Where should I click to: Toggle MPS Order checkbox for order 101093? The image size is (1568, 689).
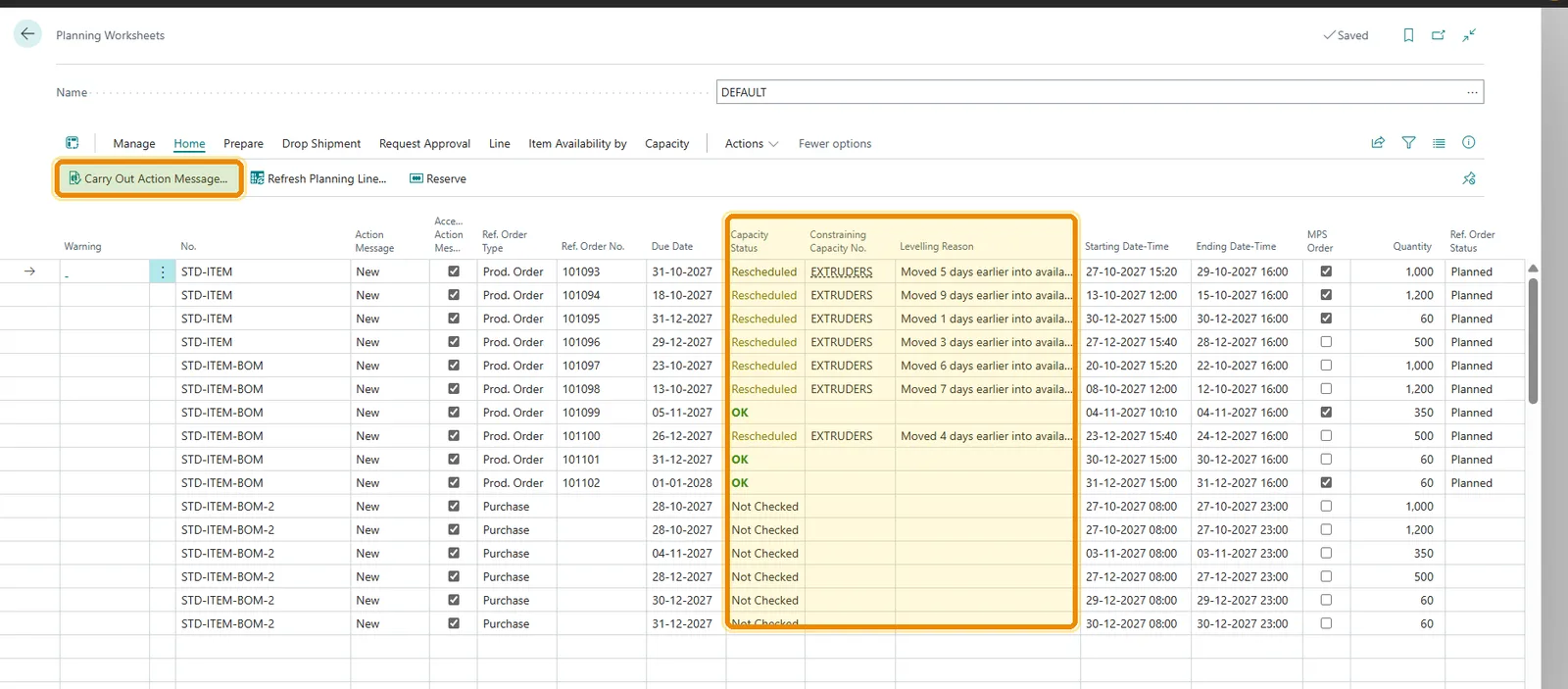(1326, 271)
